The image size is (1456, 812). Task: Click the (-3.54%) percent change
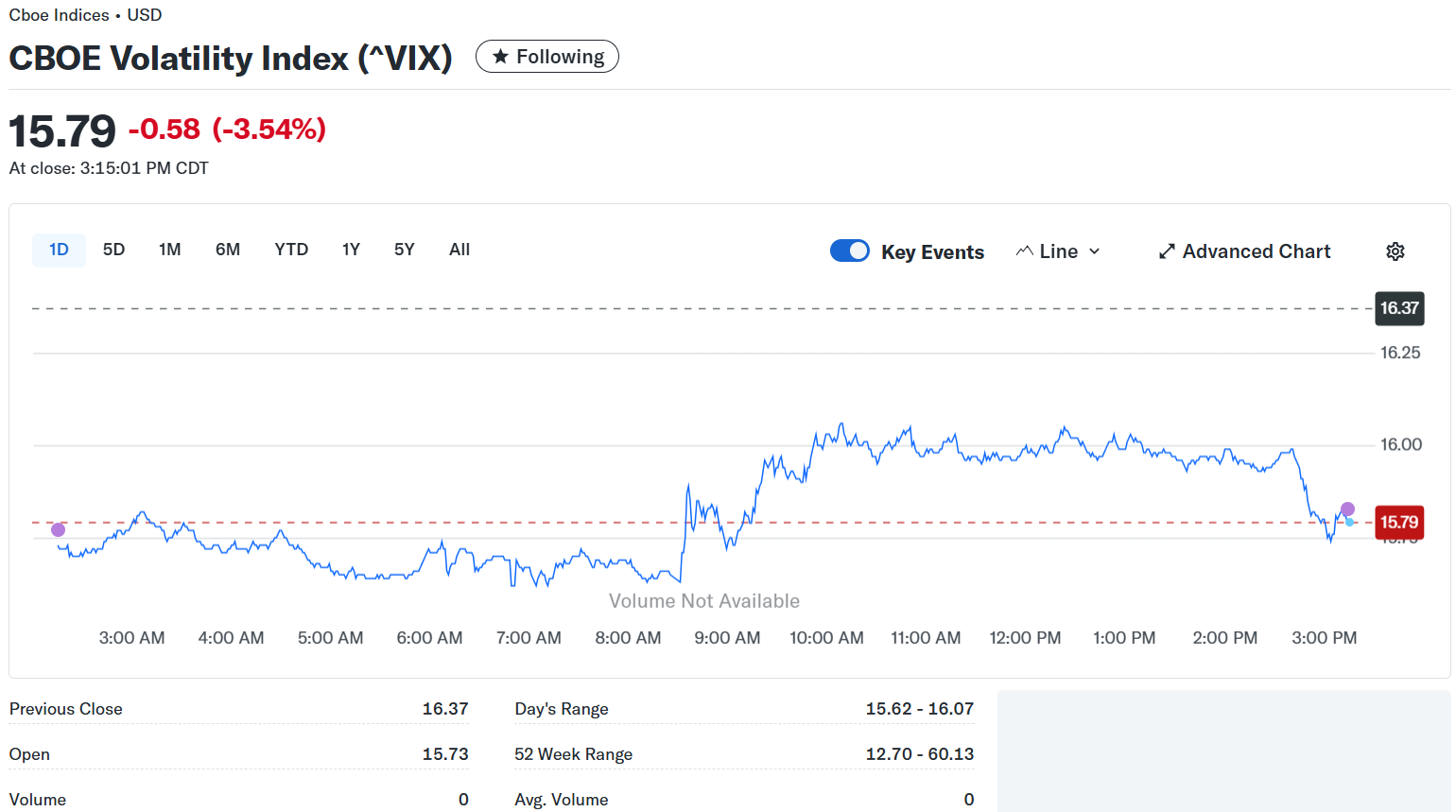tap(269, 129)
